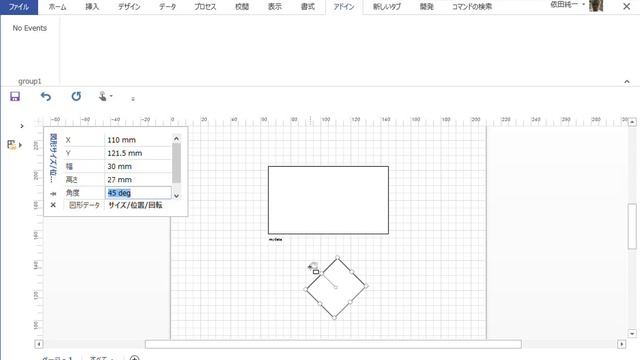
Task: Click the Save icon in quick access toolbar
Action: [15, 96]
